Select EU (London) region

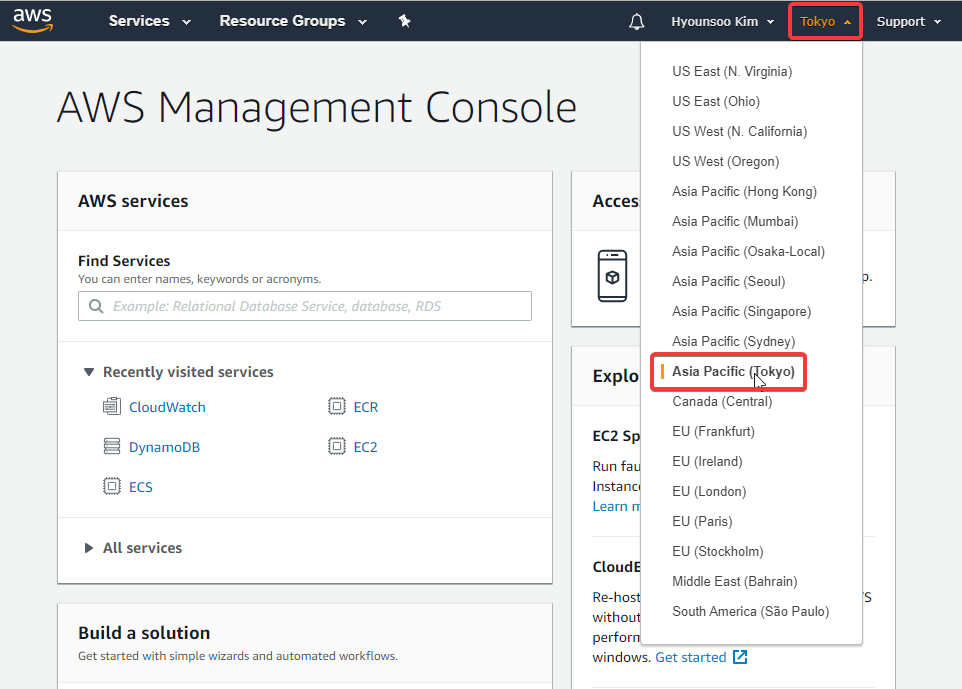pyautogui.click(x=709, y=491)
